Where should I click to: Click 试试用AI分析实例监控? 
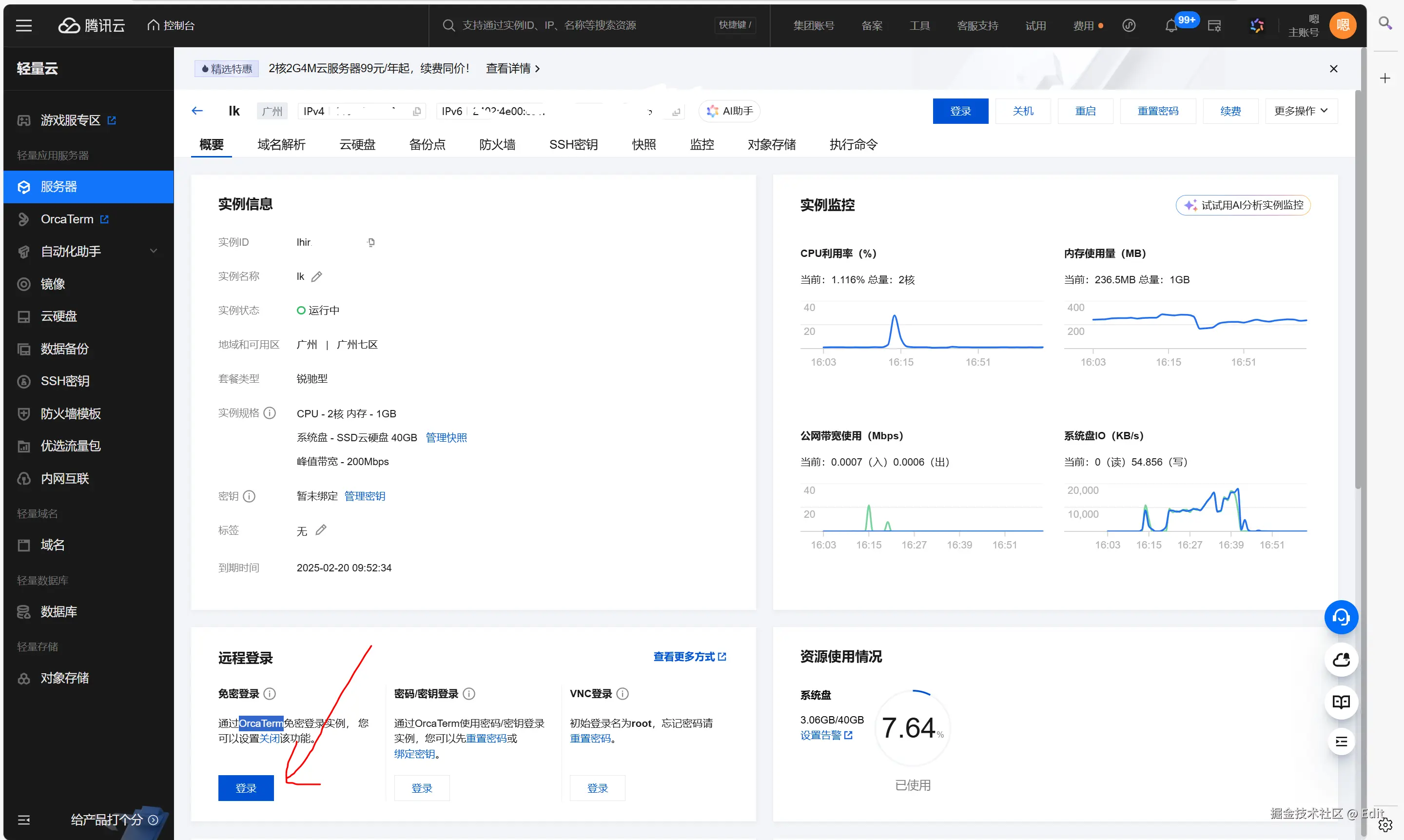tap(1243, 205)
